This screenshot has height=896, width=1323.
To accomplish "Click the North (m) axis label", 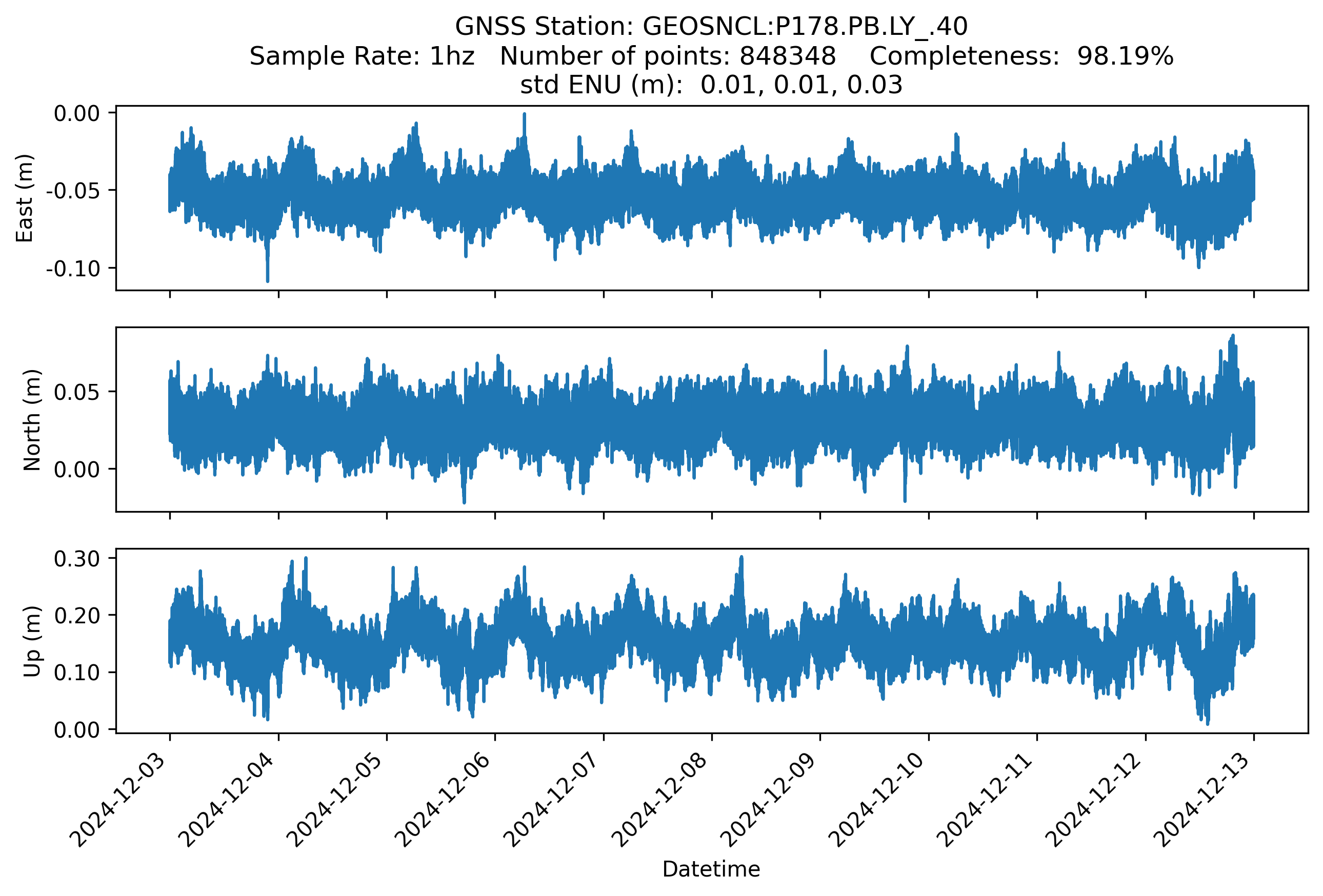I will pos(32,420).
